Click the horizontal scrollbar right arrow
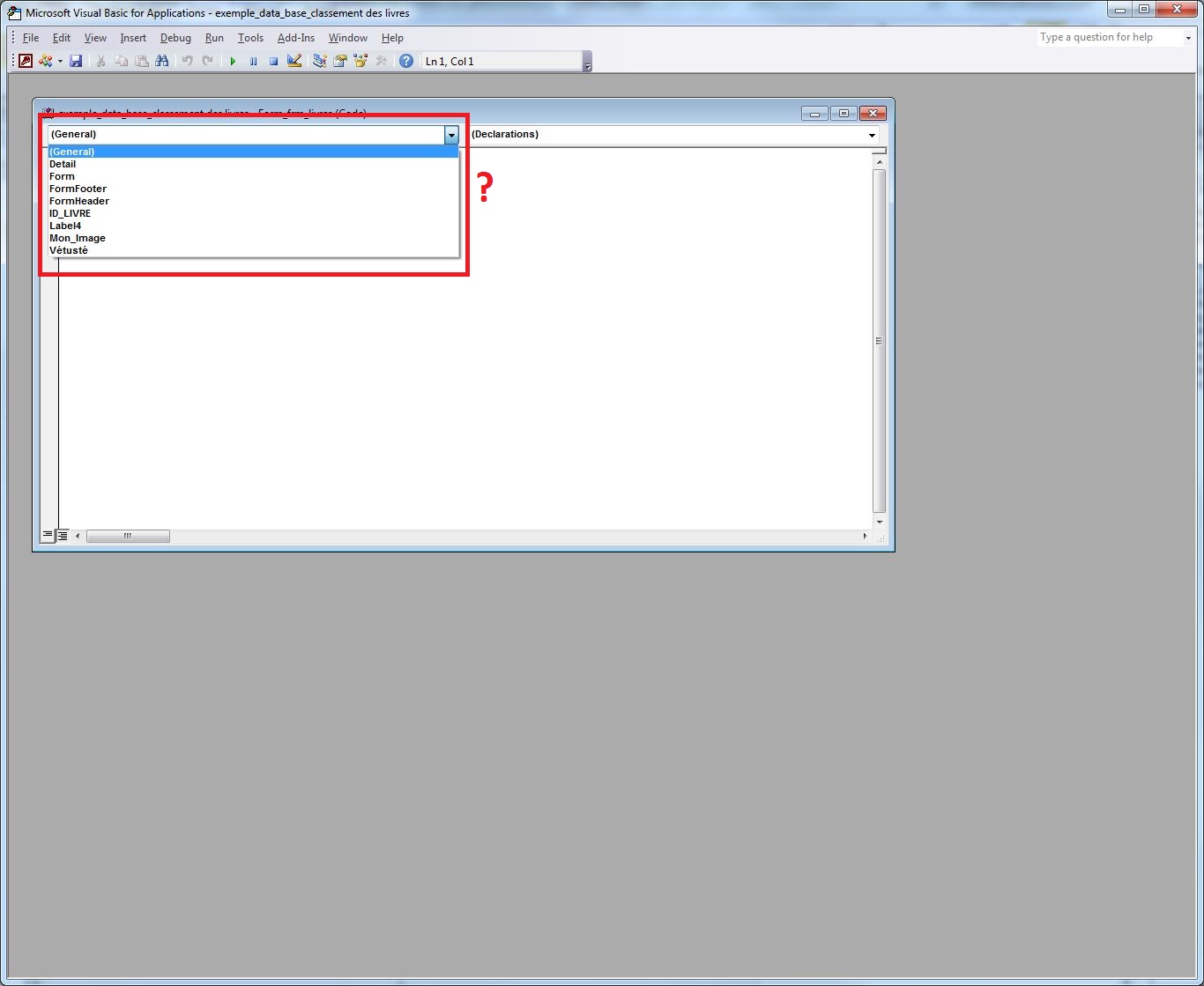Viewport: 1204px width, 986px height. [x=865, y=536]
